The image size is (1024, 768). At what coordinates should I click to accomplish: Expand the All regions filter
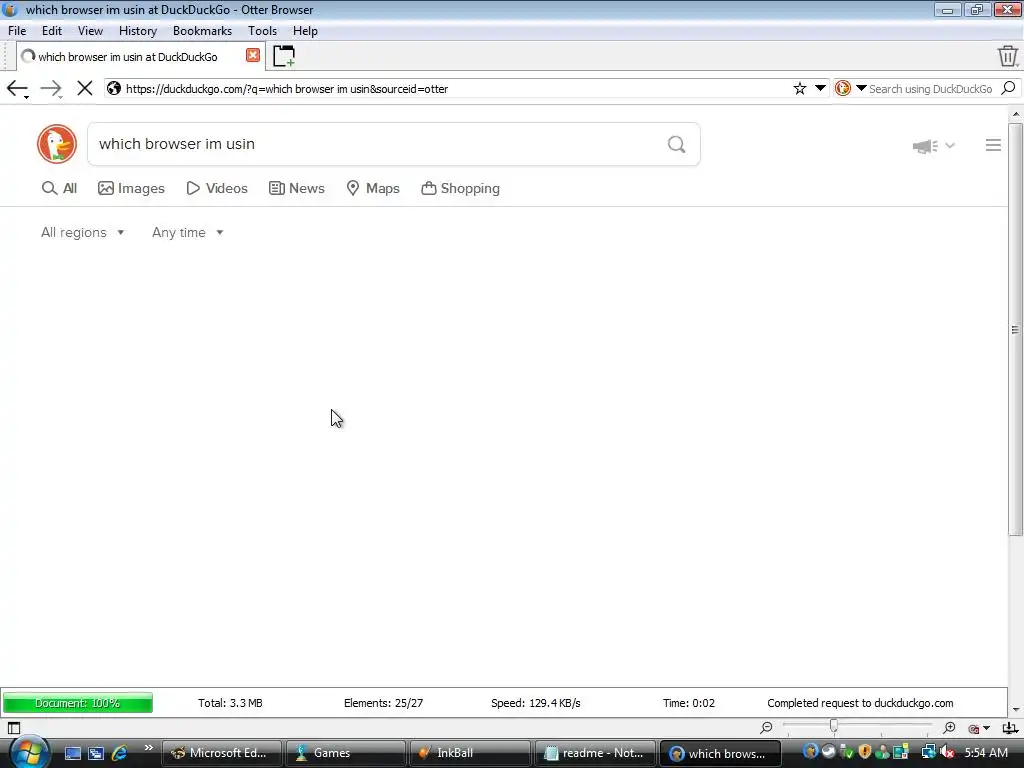click(x=82, y=232)
